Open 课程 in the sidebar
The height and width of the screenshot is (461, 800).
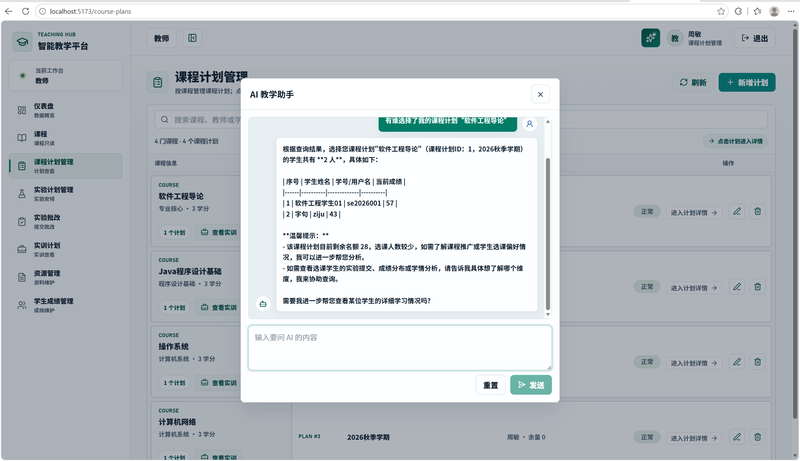coord(65,138)
